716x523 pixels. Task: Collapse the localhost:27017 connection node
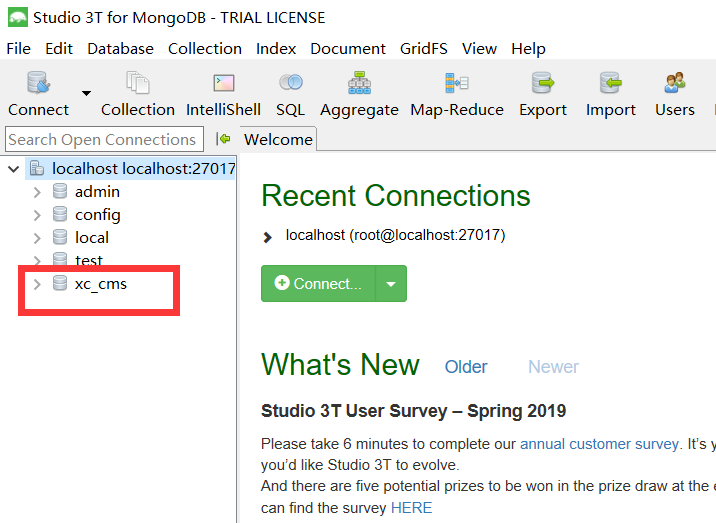coord(14,169)
